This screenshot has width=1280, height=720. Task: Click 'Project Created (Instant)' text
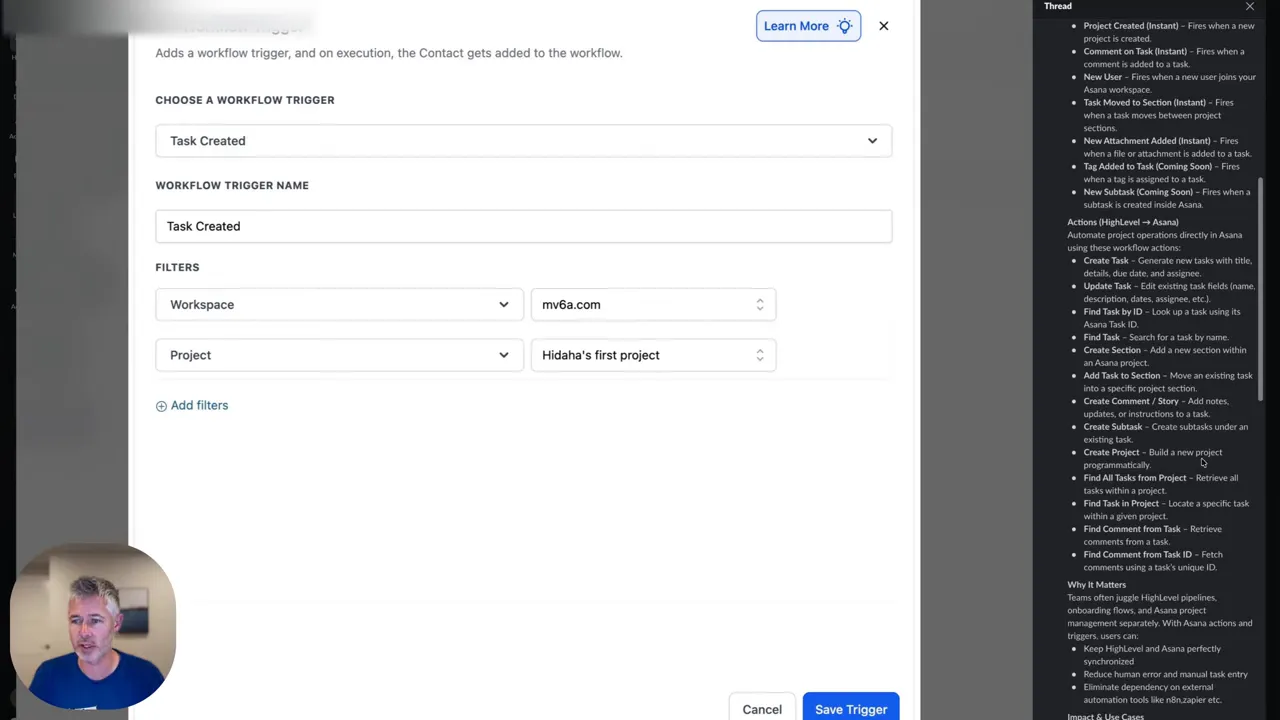point(1131,26)
